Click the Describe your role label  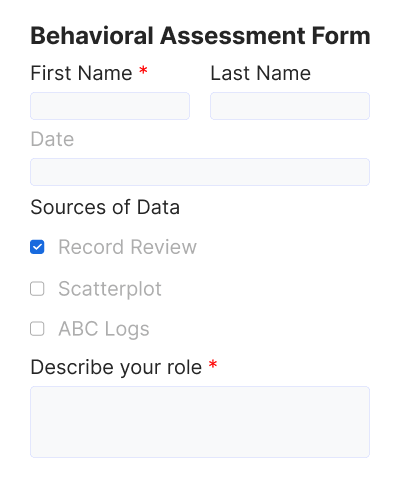116,367
